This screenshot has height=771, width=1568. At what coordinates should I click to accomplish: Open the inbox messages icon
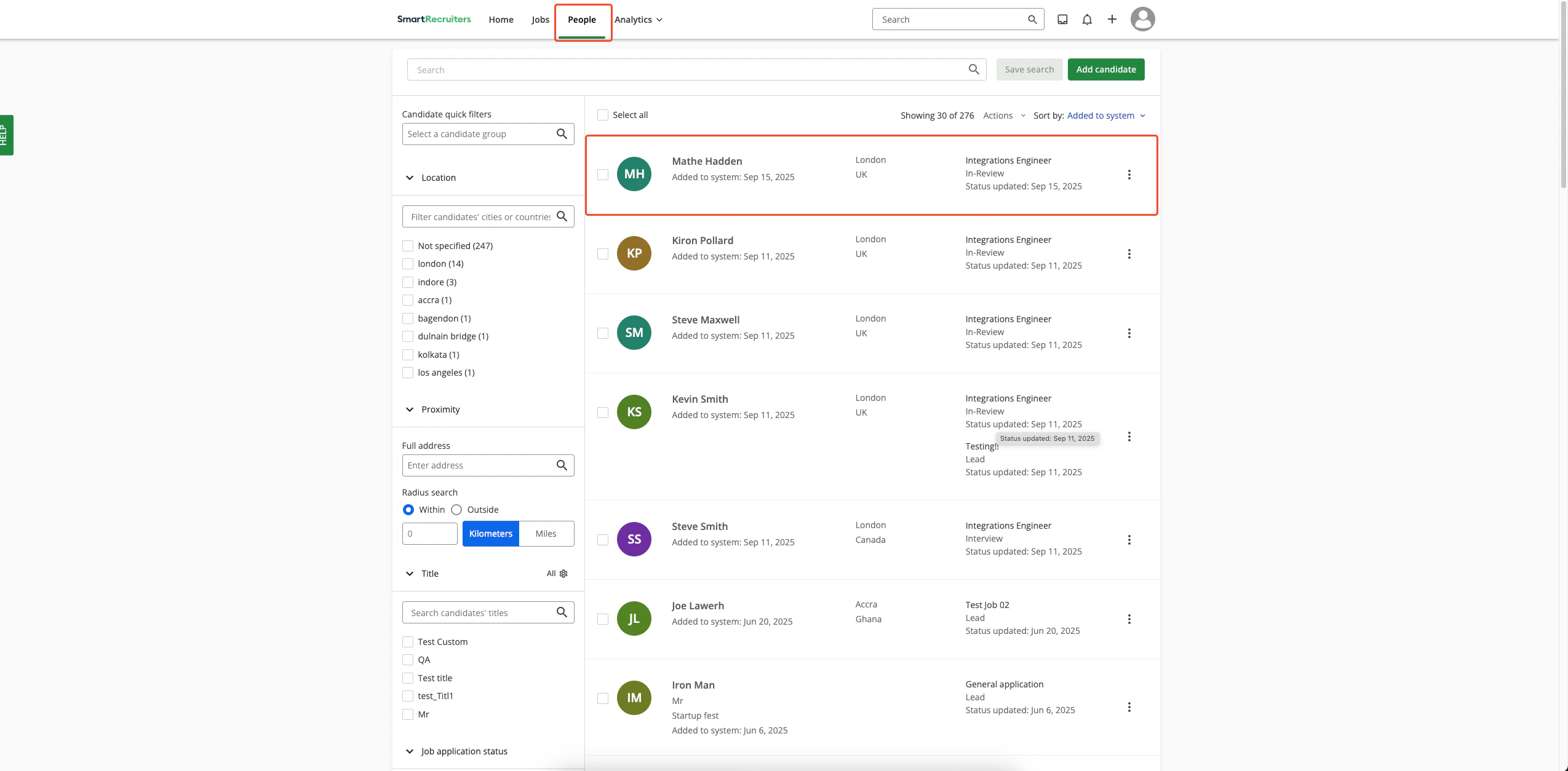[x=1062, y=20]
